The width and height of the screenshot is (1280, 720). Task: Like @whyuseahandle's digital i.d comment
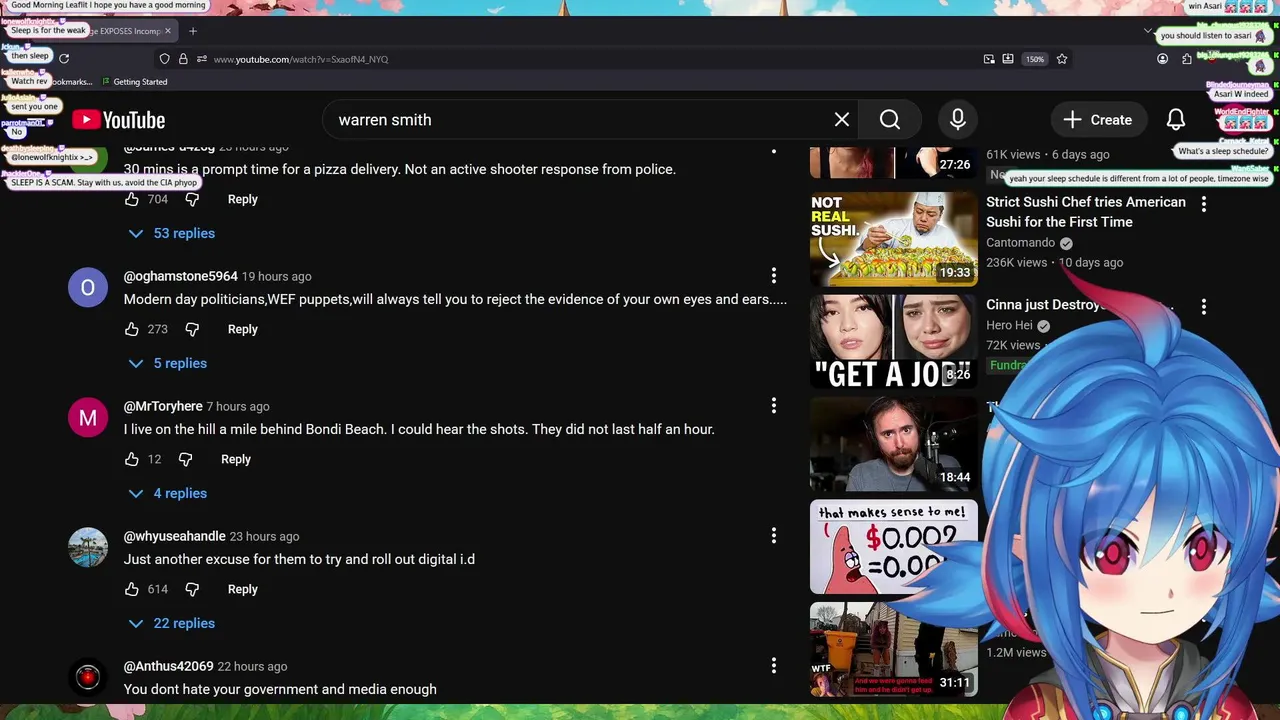click(x=132, y=589)
